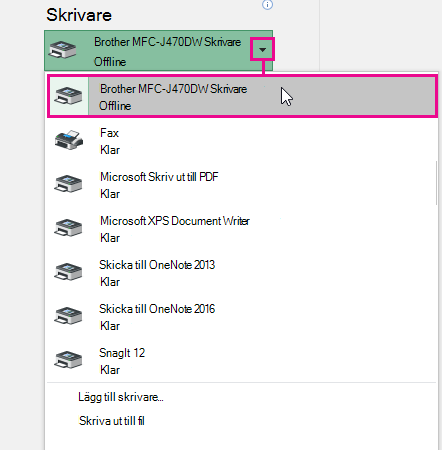The width and height of the screenshot is (442, 450).
Task: Click the info icon beside Skrivare
Action: coord(267,5)
